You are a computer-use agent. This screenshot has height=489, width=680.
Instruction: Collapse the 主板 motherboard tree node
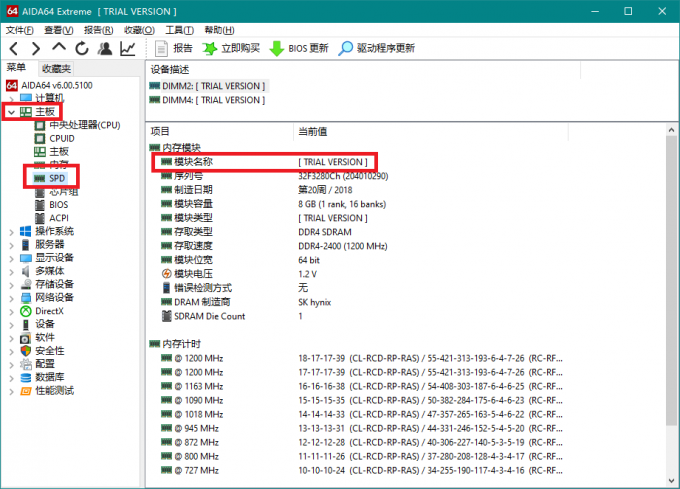[x=11, y=112]
